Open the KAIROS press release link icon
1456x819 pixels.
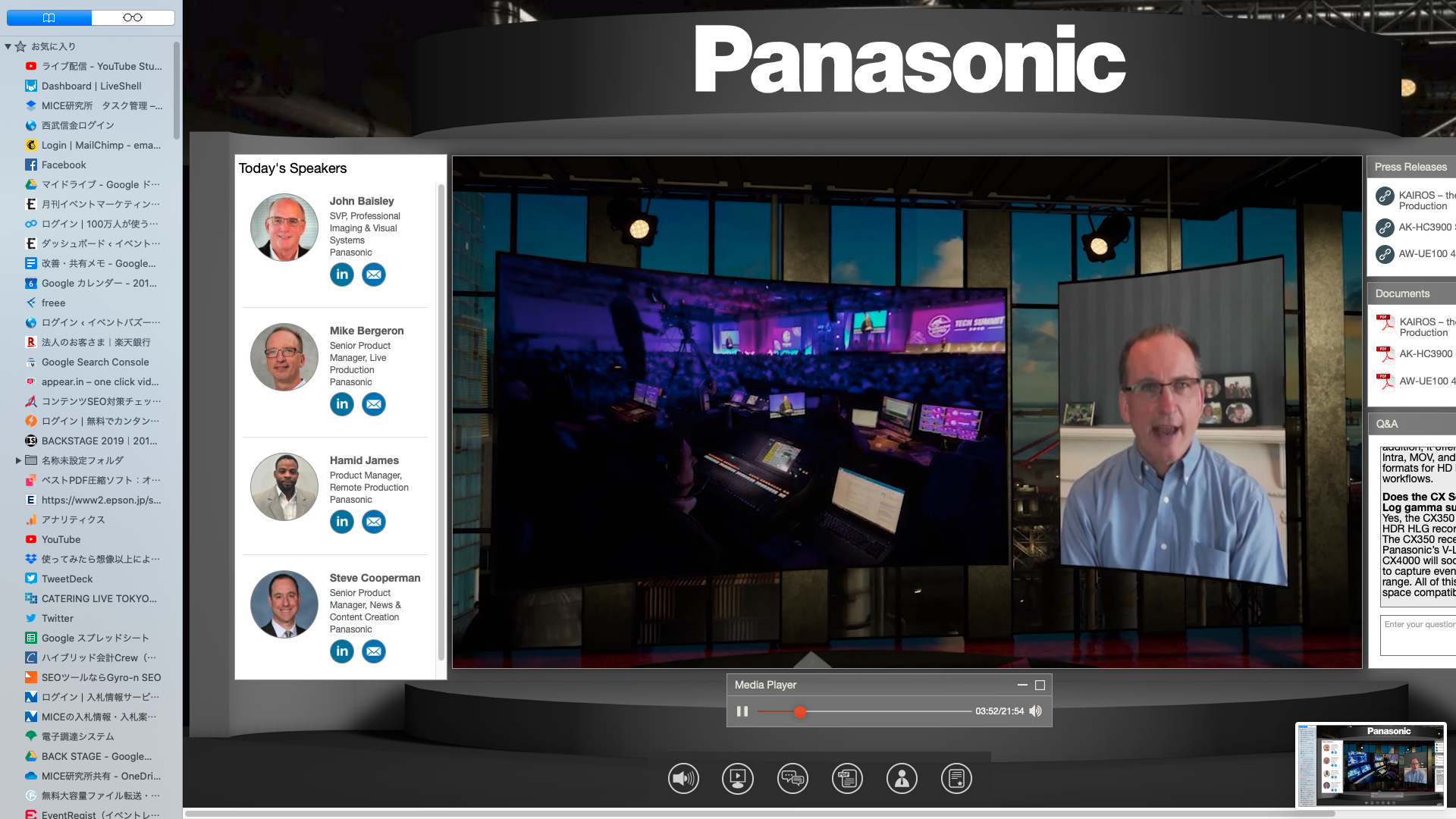pyautogui.click(x=1385, y=196)
